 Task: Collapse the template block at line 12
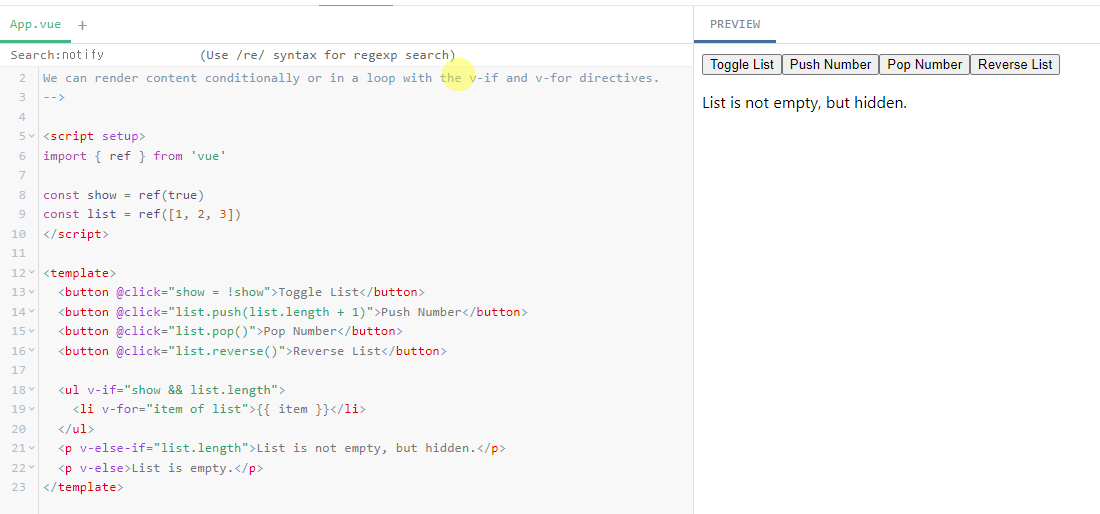click(32, 273)
